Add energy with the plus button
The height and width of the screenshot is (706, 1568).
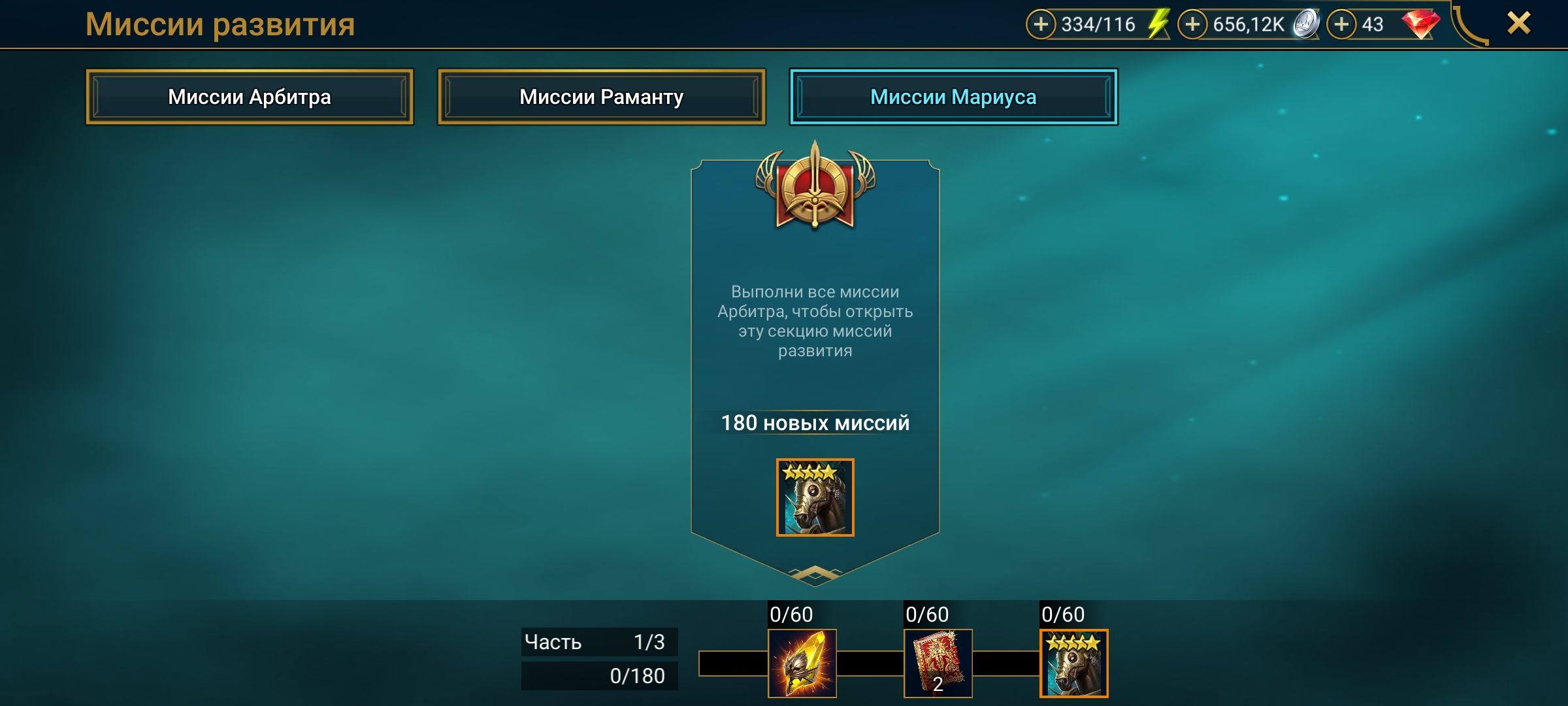tap(1041, 25)
